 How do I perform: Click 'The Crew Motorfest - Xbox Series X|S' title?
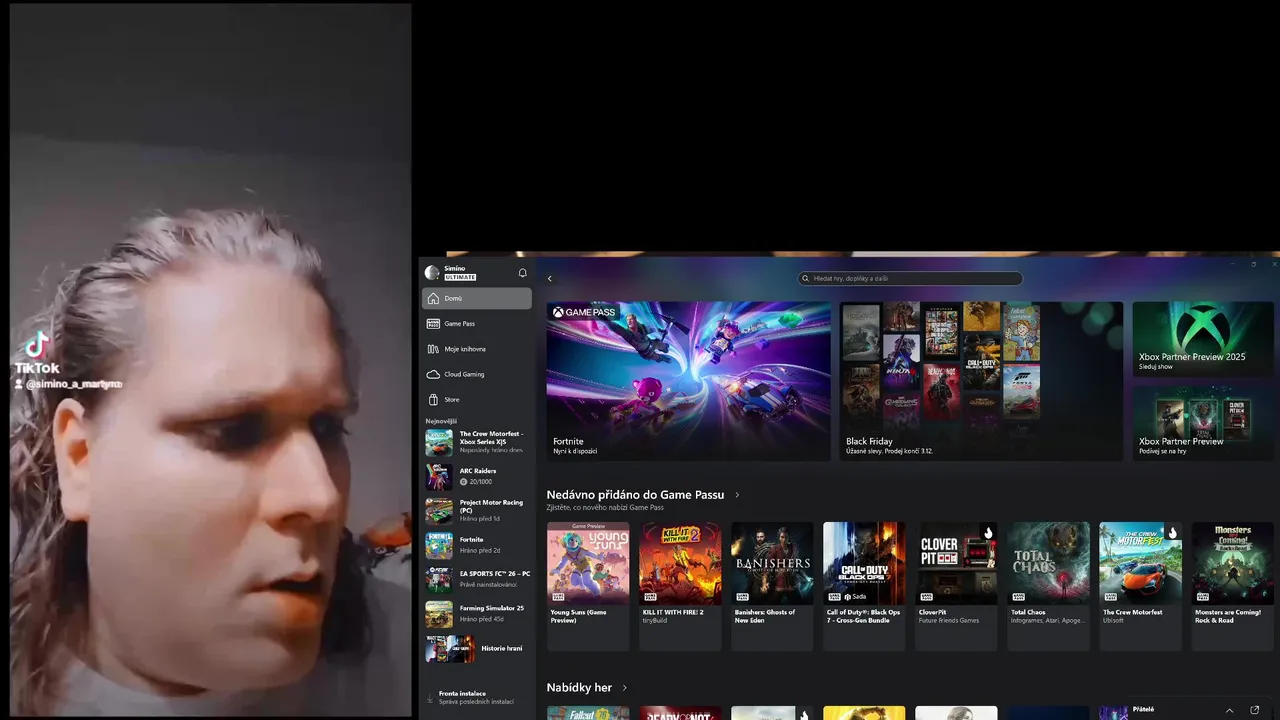click(492, 437)
